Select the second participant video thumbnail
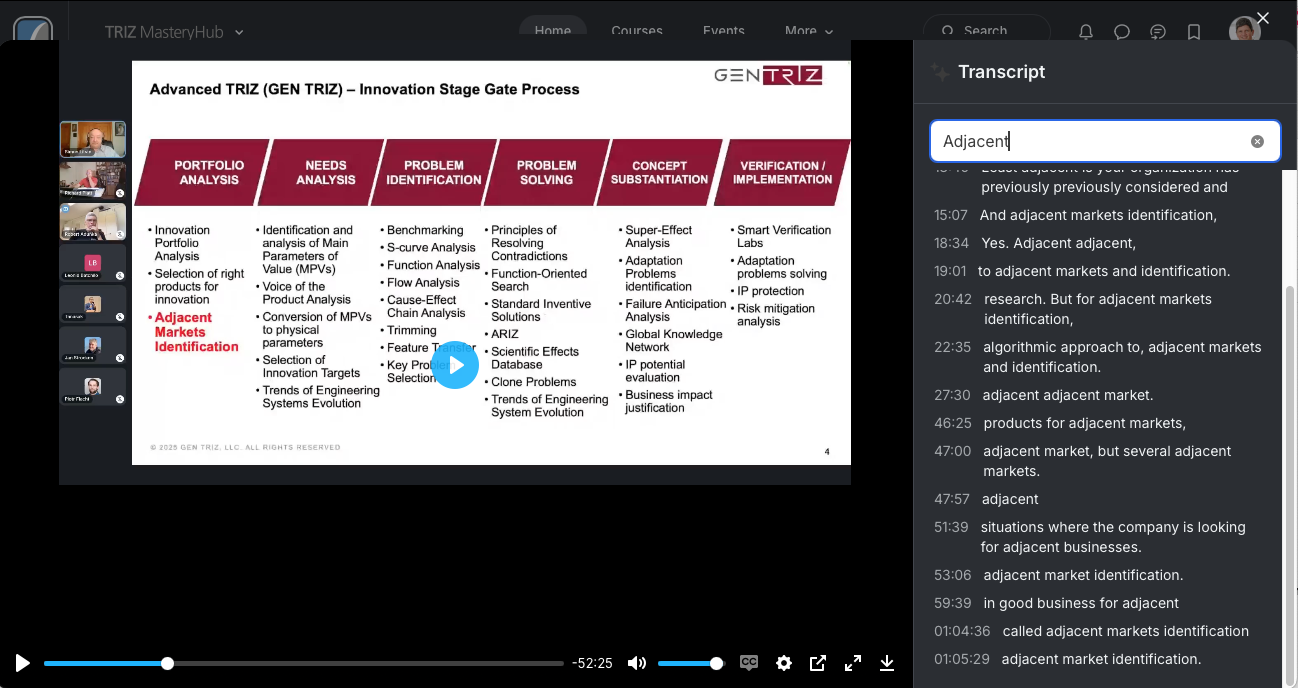This screenshot has width=1298, height=688. pyautogui.click(x=93, y=180)
